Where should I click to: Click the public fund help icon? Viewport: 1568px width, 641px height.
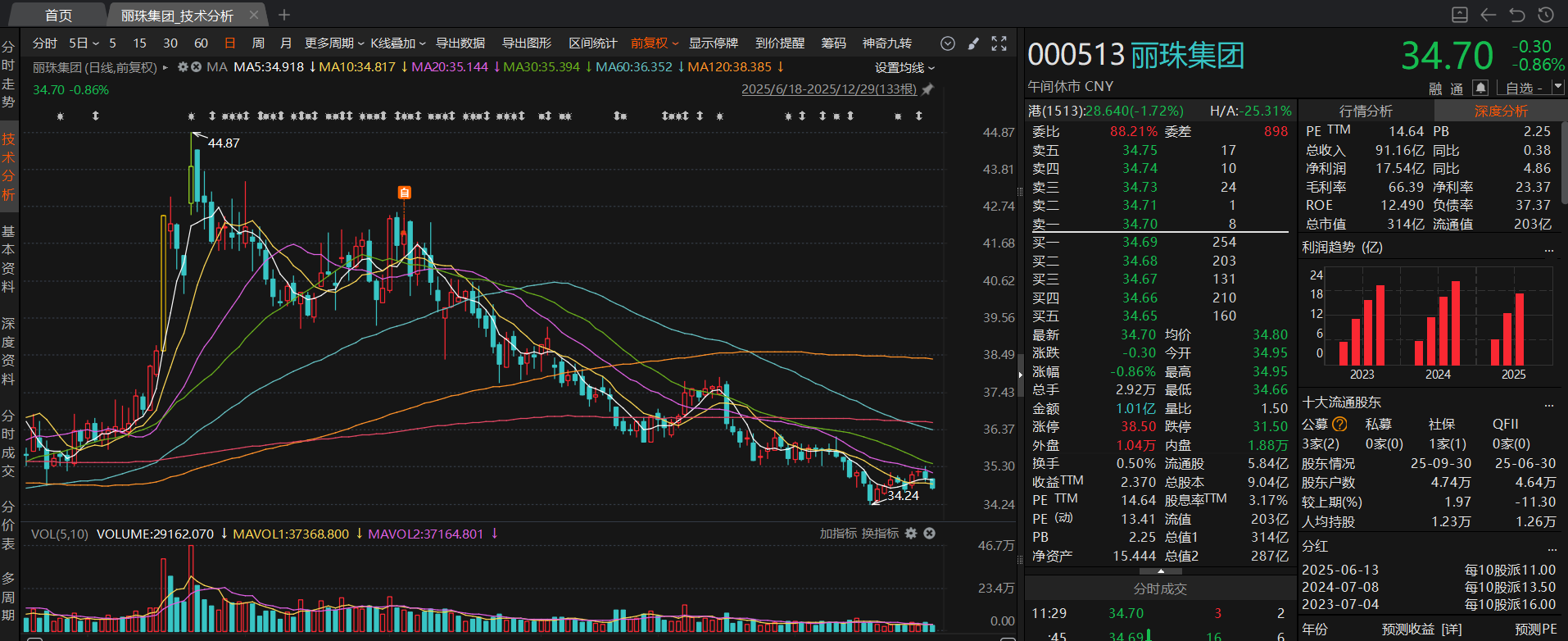(1339, 424)
